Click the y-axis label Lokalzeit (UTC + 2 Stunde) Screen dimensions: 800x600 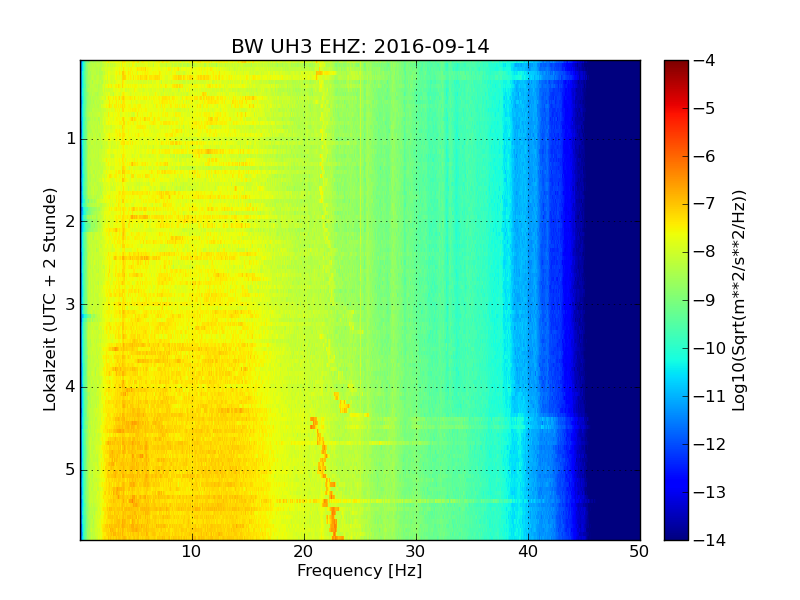coord(49,299)
